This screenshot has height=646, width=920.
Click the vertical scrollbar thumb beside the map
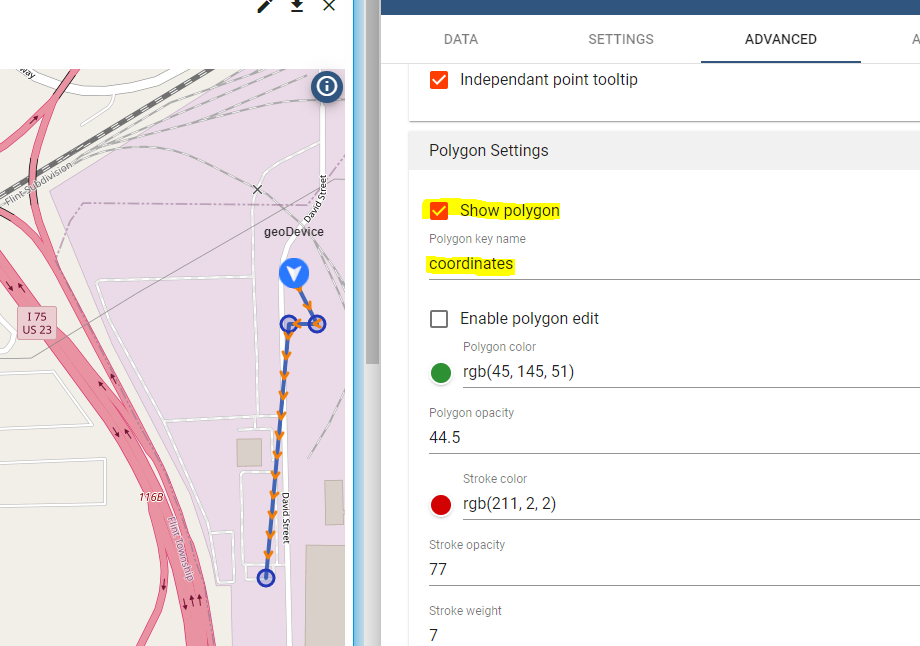pyautogui.click(x=372, y=182)
